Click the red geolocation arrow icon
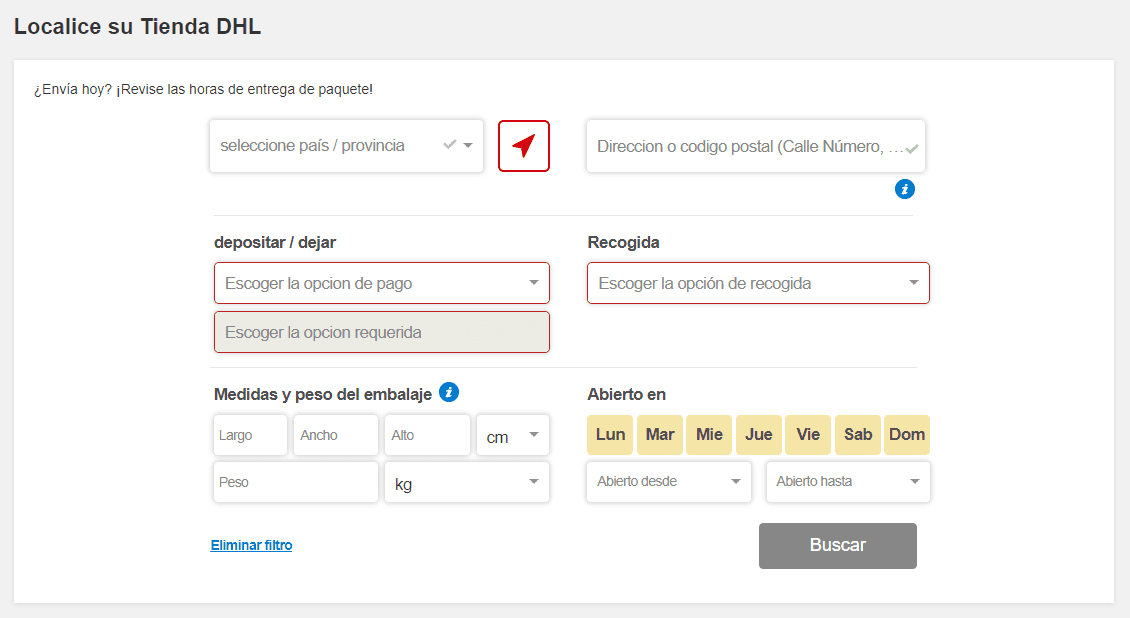Screen dimensions: 1130x618 (523, 145)
